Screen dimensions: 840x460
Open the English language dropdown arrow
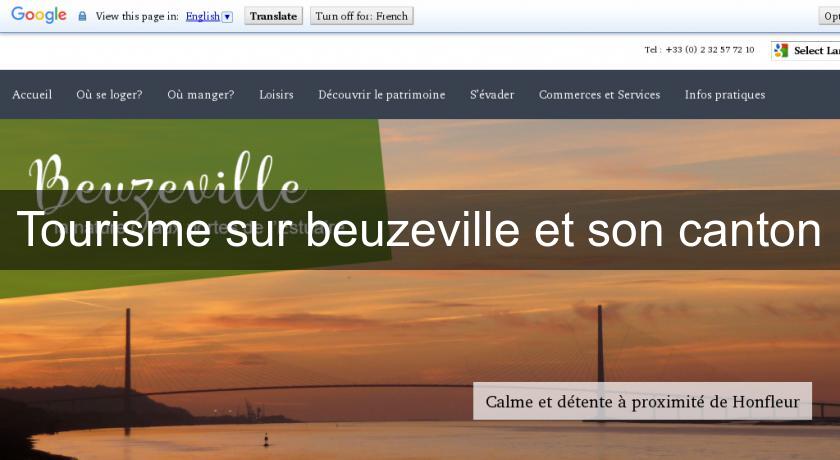227,17
